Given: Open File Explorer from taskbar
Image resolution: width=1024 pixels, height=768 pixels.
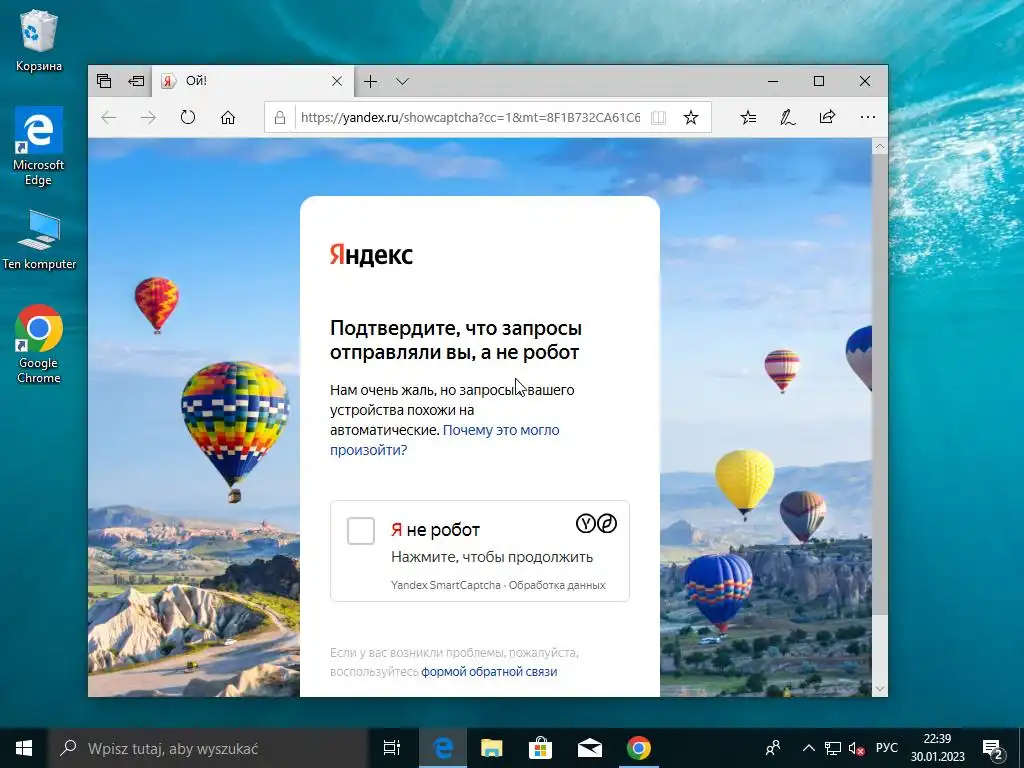Looking at the screenshot, I should coord(492,748).
